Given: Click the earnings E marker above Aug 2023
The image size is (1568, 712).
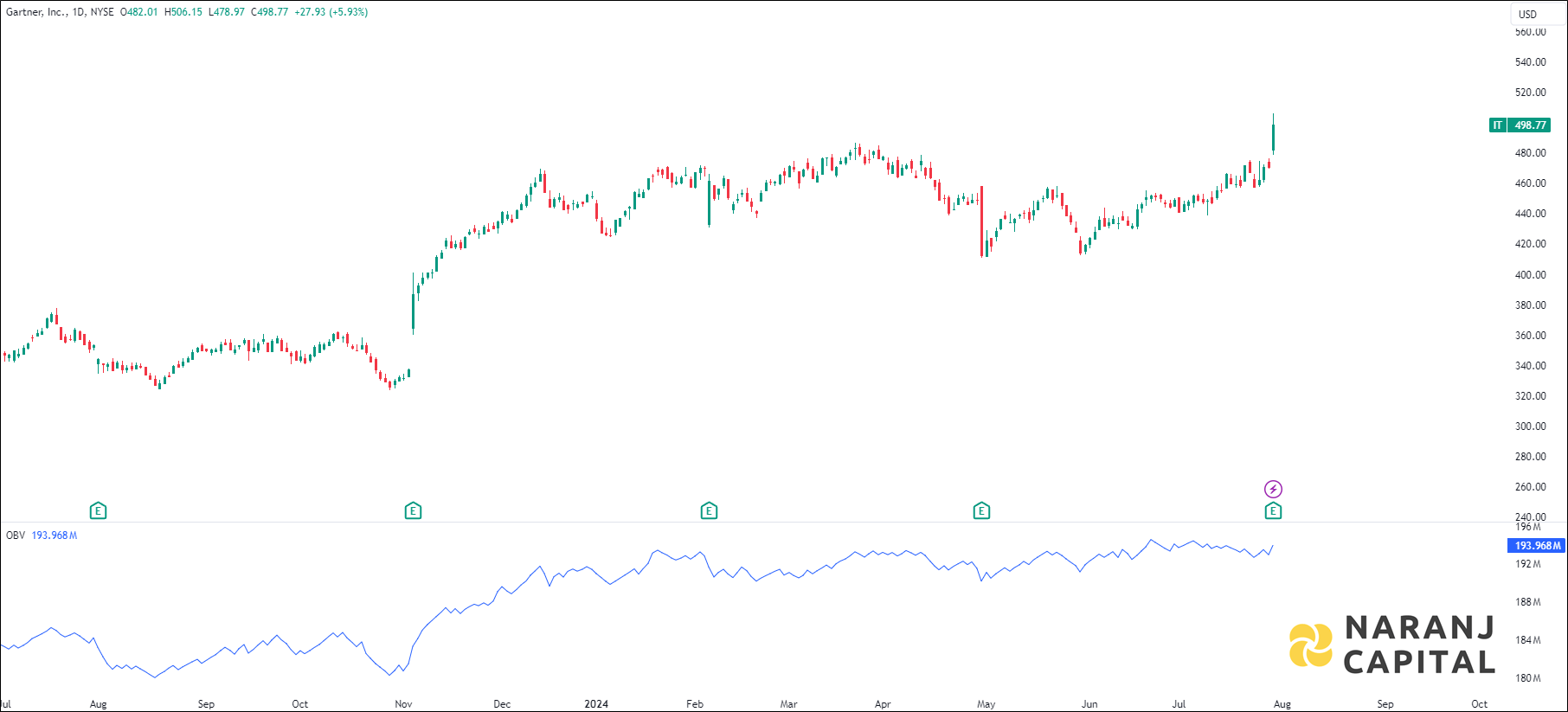Looking at the screenshot, I should tap(98, 511).
